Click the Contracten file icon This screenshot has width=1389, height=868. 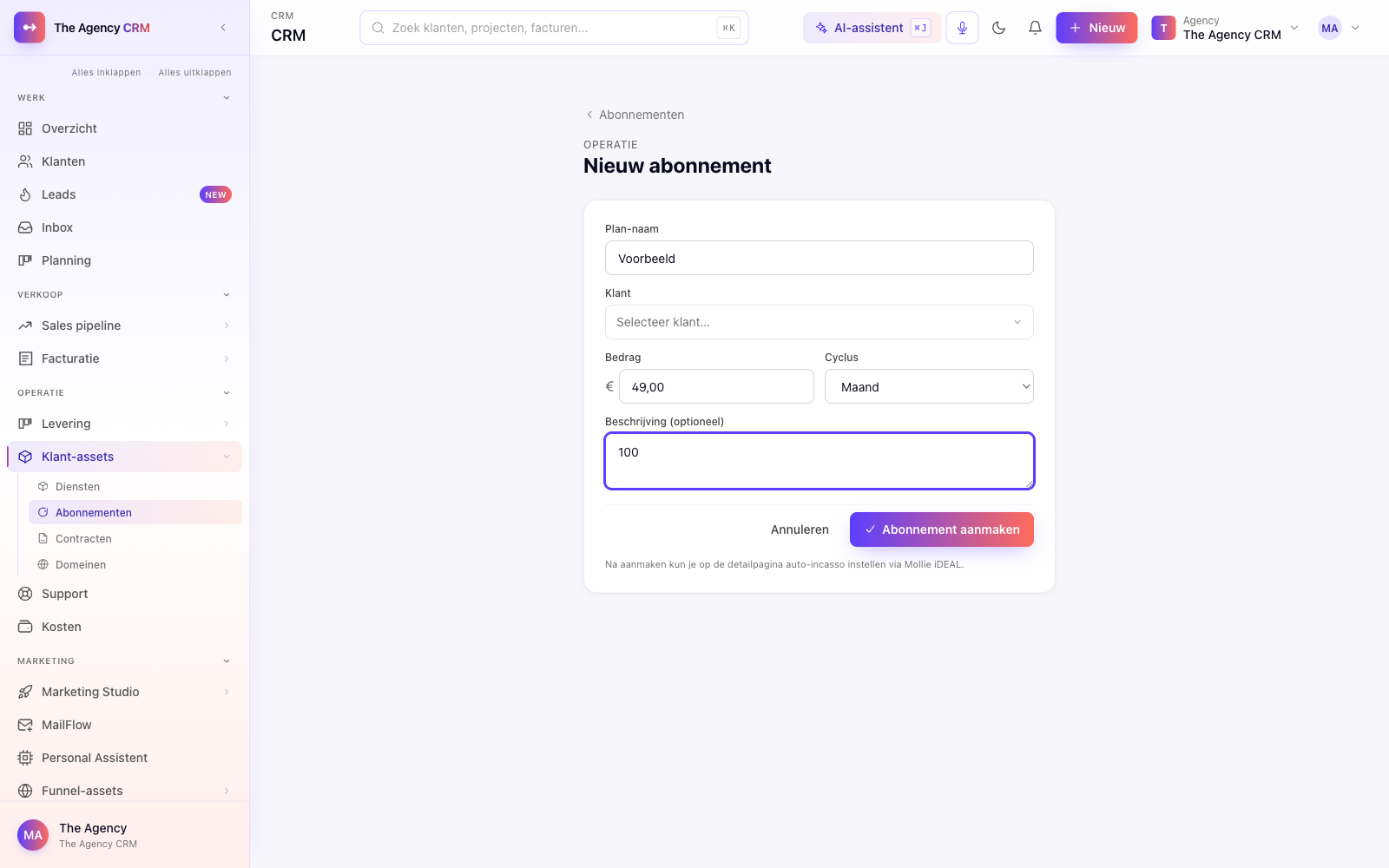click(x=43, y=539)
